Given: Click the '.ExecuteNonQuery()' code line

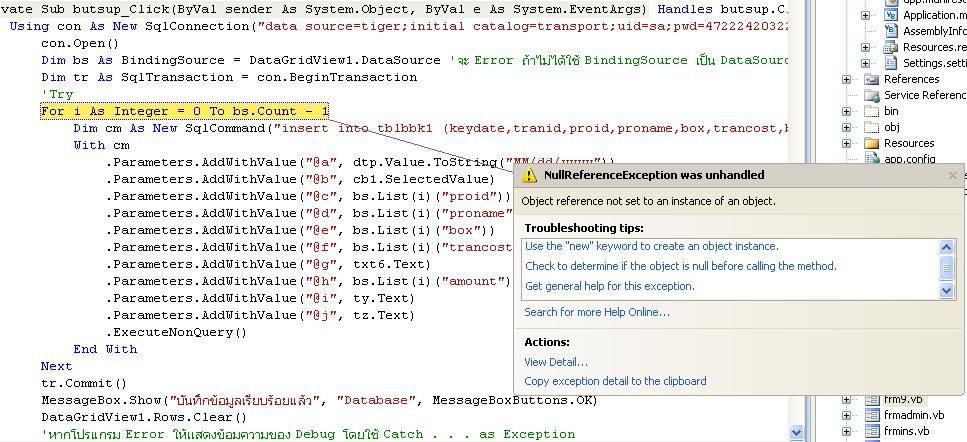Looking at the screenshot, I should [x=176, y=332].
